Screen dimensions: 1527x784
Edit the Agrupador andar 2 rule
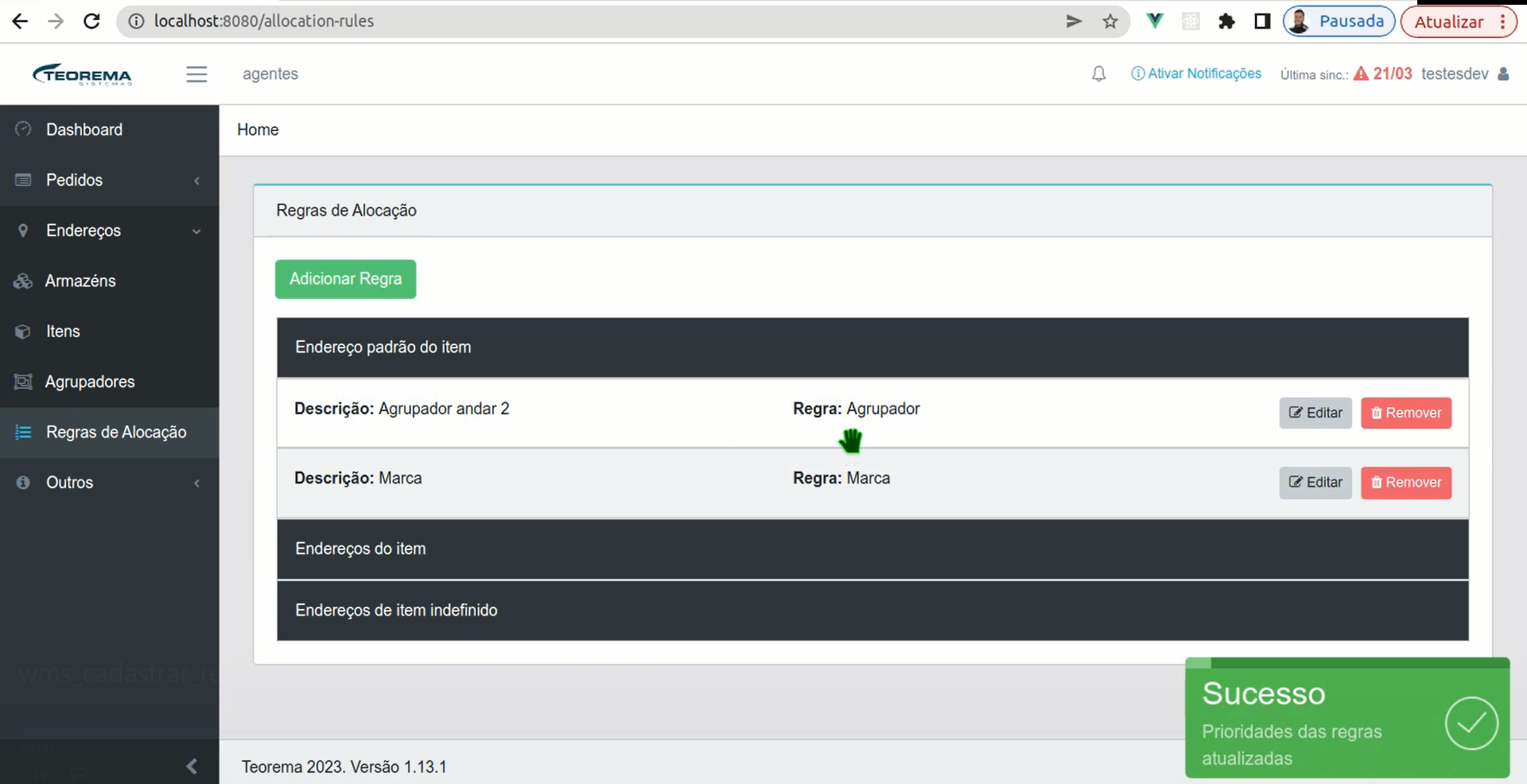click(x=1315, y=413)
